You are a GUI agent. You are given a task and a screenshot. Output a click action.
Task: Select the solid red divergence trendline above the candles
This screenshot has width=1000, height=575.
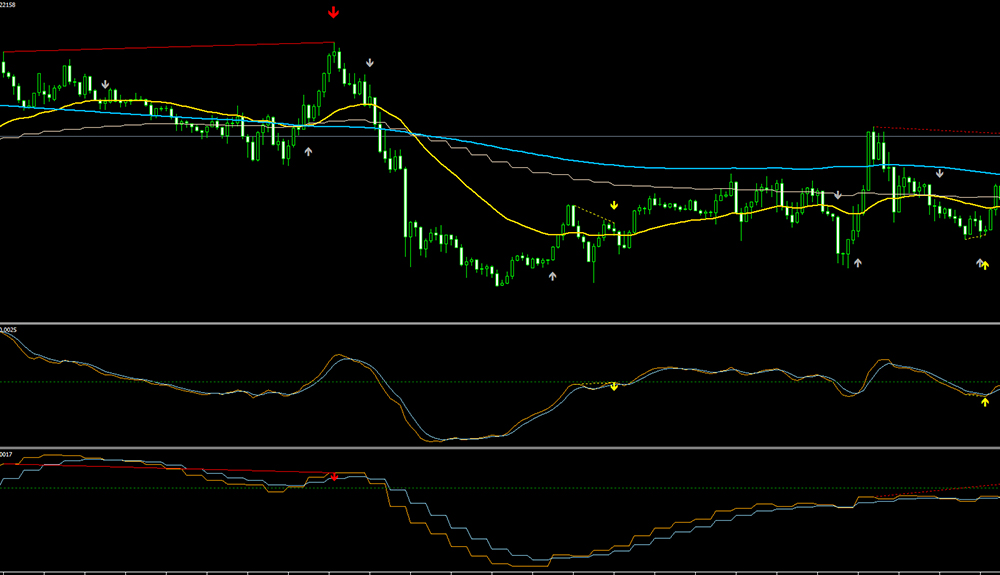pos(169,47)
